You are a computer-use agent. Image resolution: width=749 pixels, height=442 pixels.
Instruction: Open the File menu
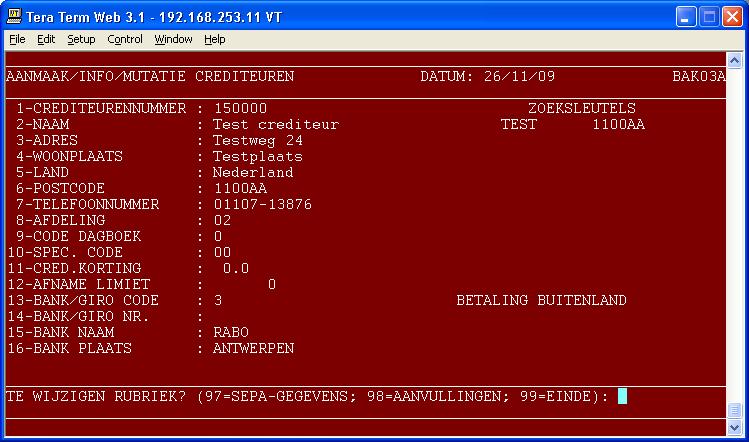[17, 39]
